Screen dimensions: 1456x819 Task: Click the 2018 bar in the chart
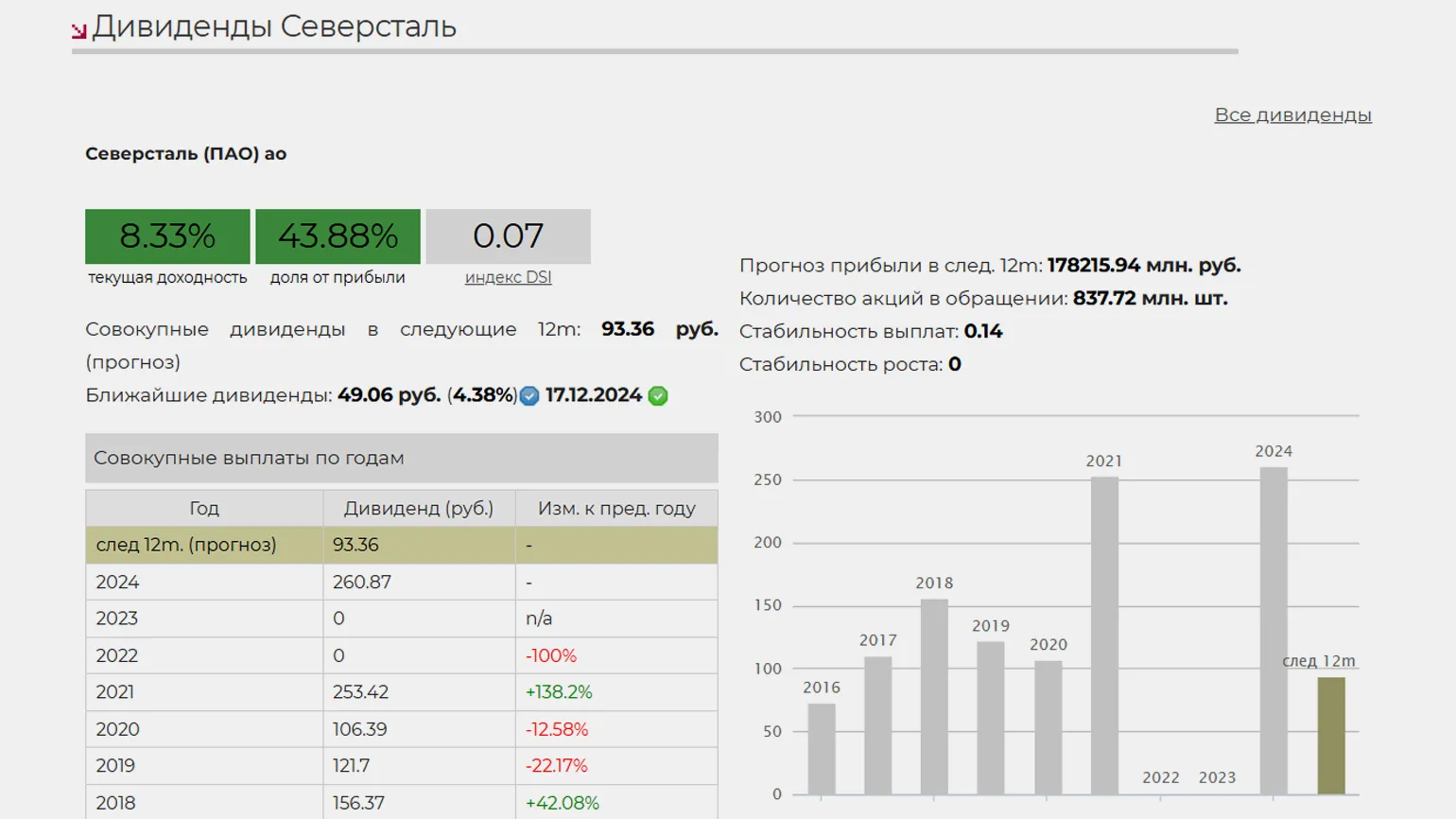934,695
